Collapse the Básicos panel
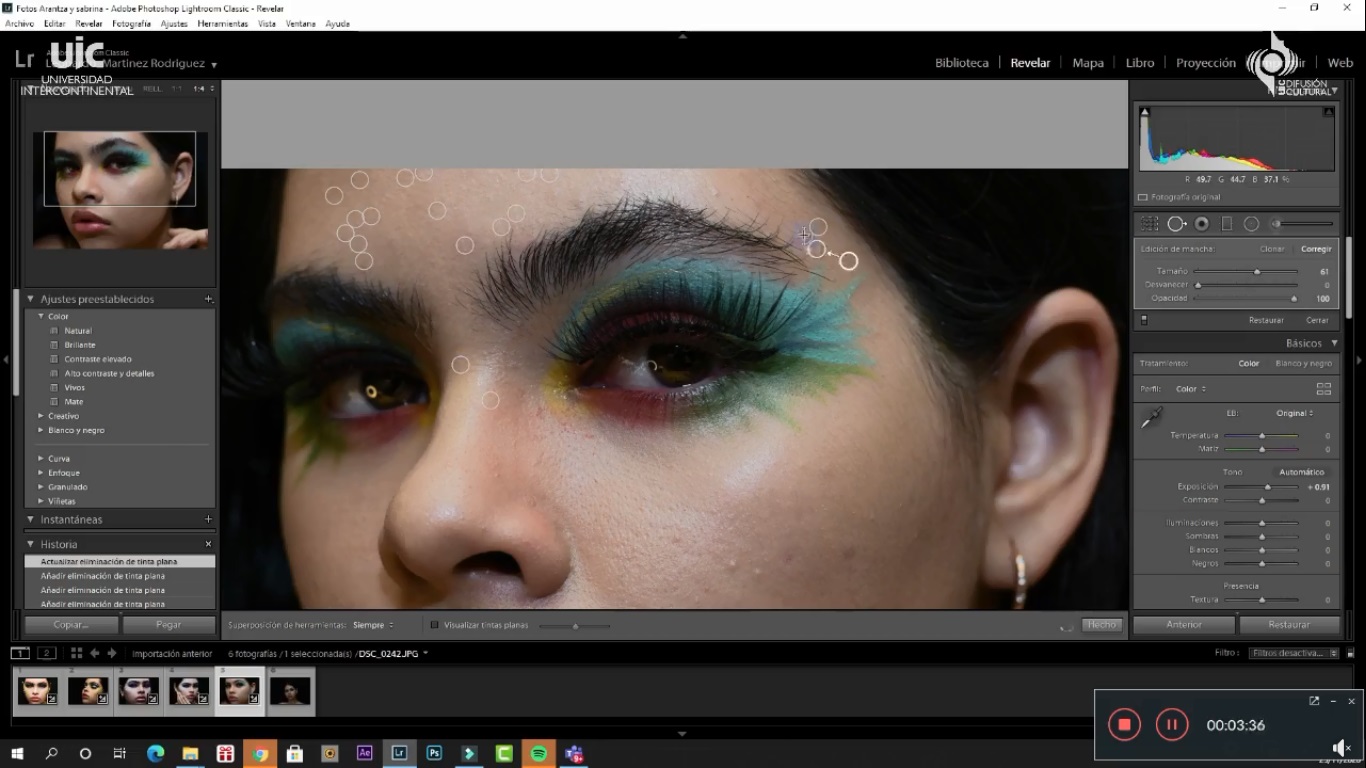1366x768 pixels. tap(1334, 343)
